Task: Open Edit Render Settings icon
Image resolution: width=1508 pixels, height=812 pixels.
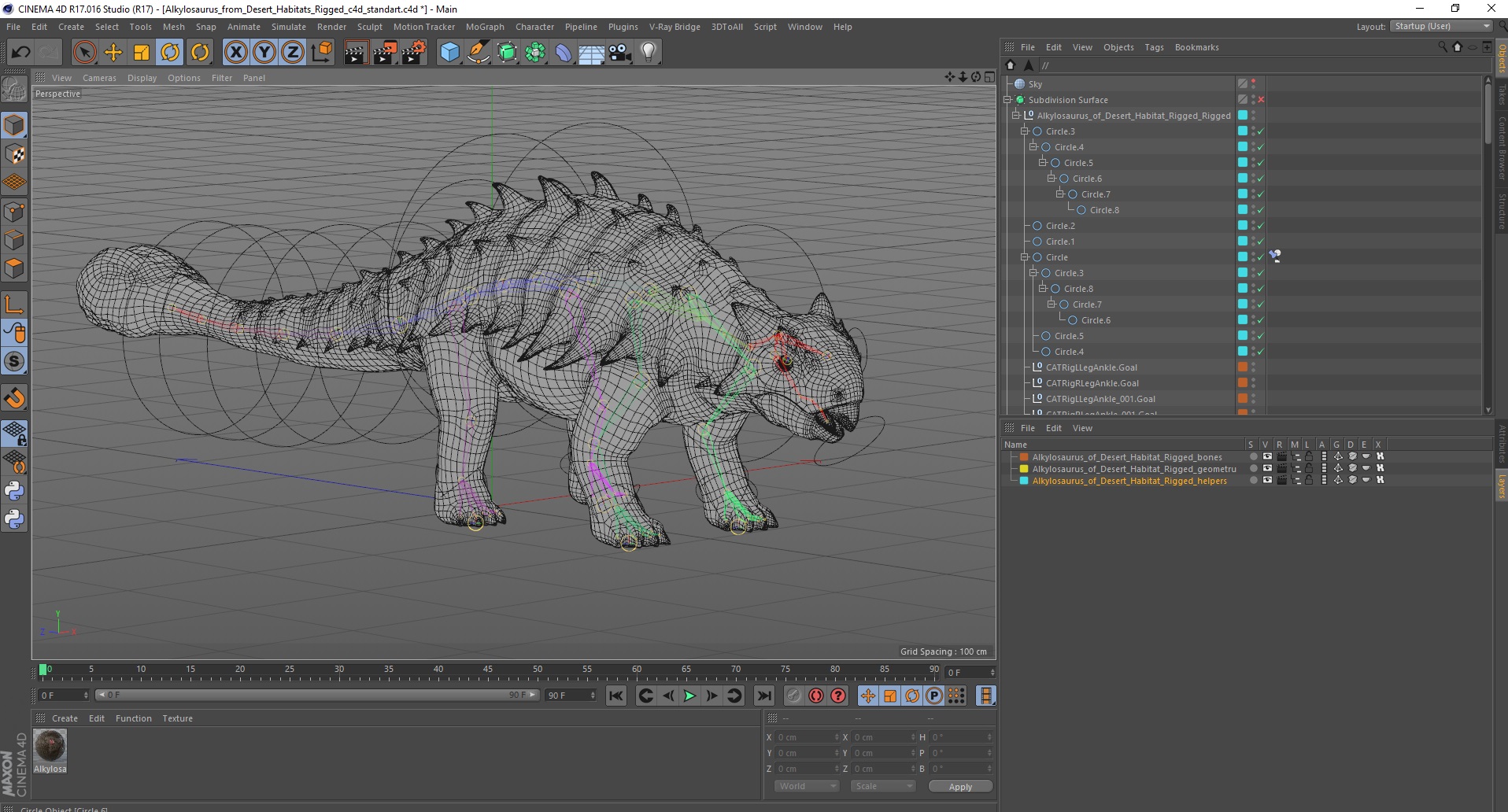Action: [x=414, y=53]
